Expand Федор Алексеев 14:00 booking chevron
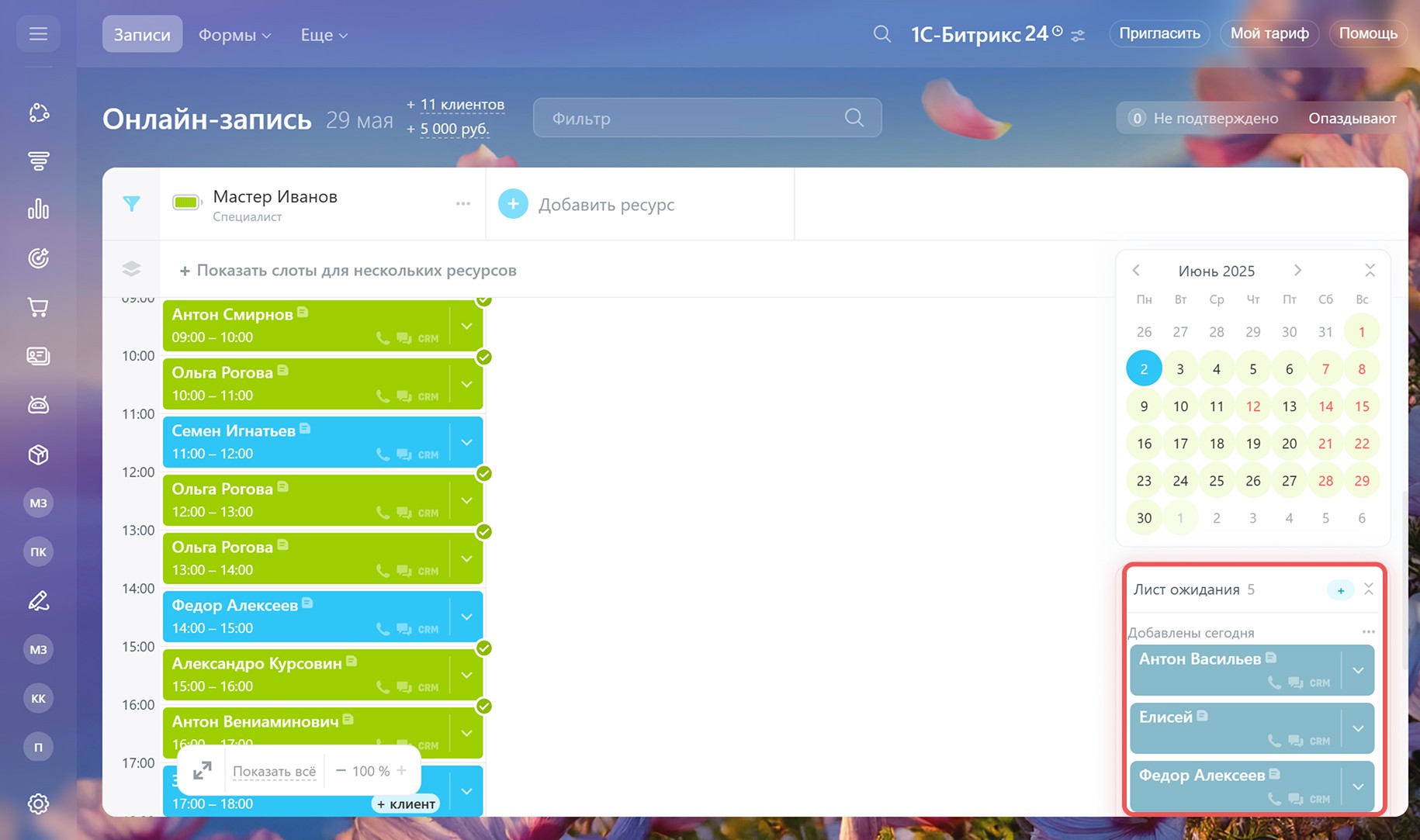 pos(466,617)
